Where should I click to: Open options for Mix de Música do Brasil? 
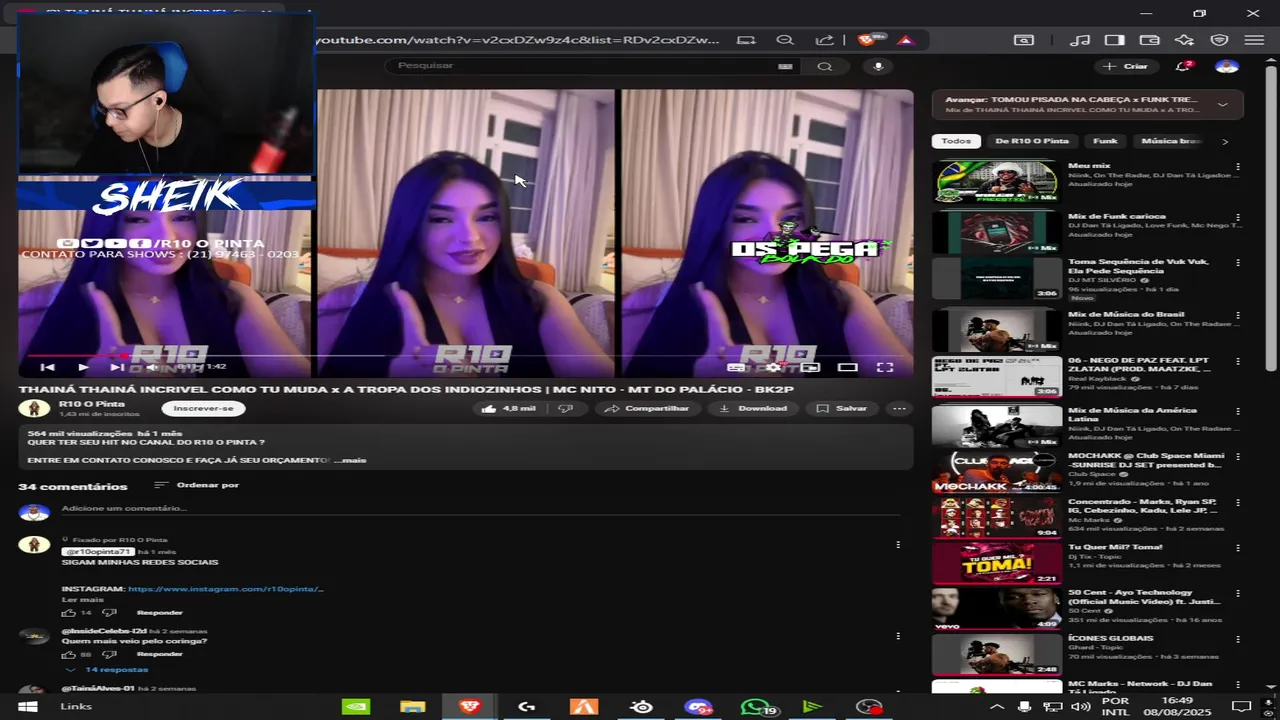tap(1238, 315)
